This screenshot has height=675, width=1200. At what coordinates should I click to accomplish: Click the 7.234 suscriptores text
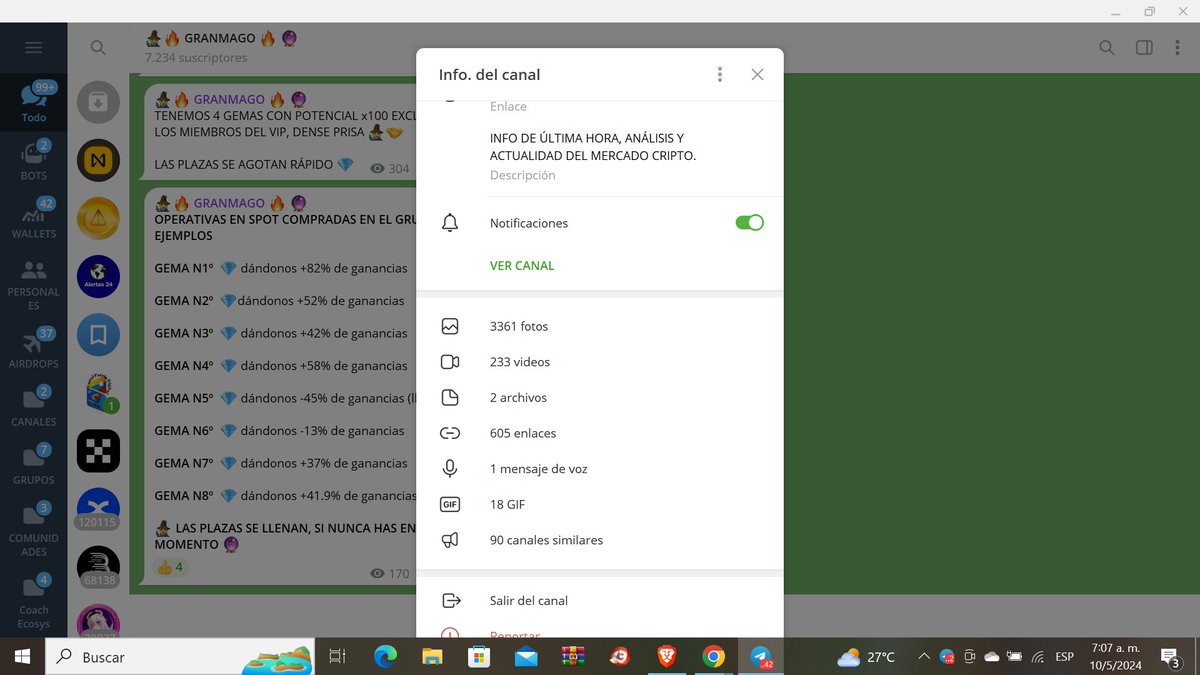pyautogui.click(x=196, y=58)
